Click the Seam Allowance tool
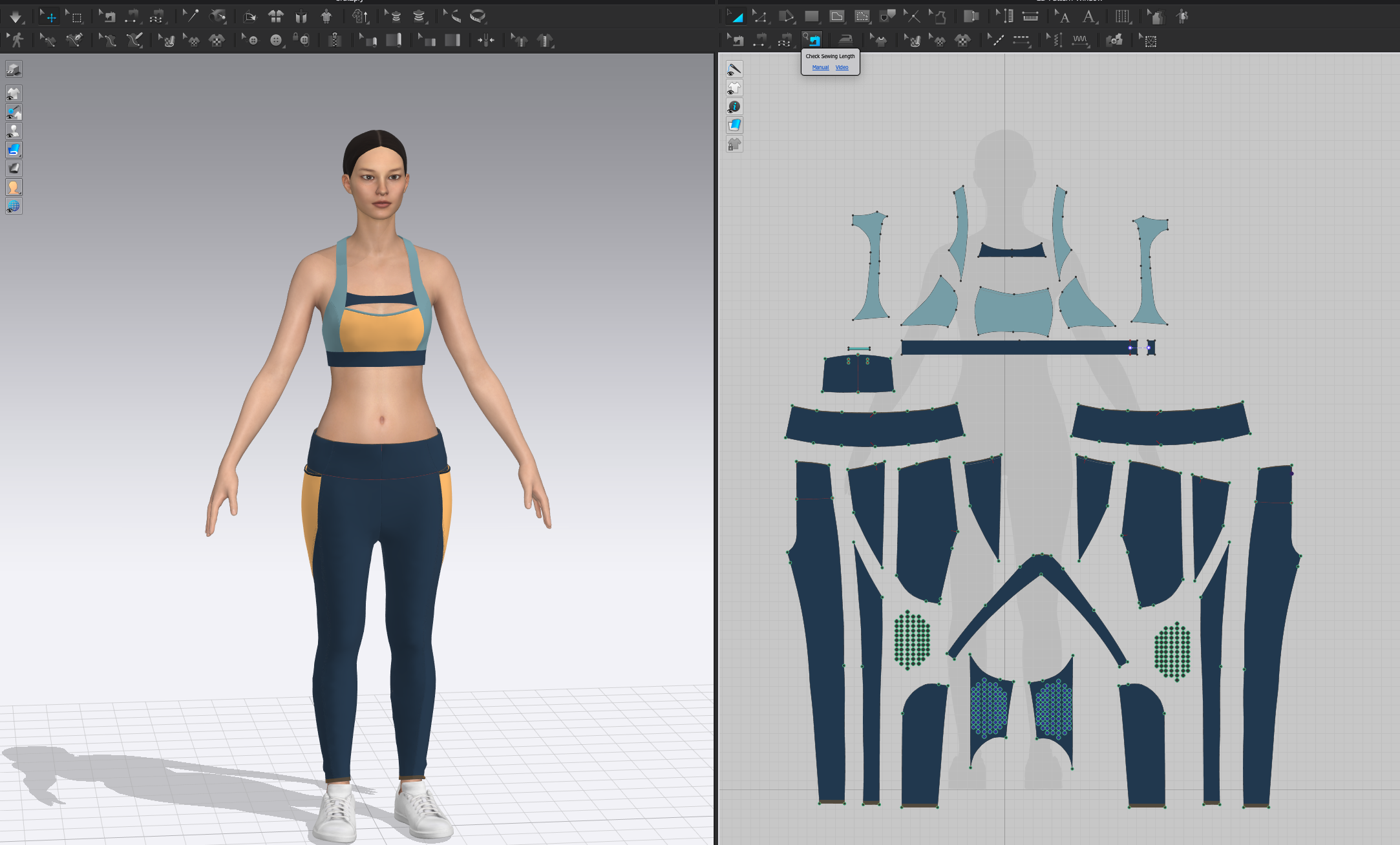Image resolution: width=1400 pixels, height=845 pixels. click(971, 17)
